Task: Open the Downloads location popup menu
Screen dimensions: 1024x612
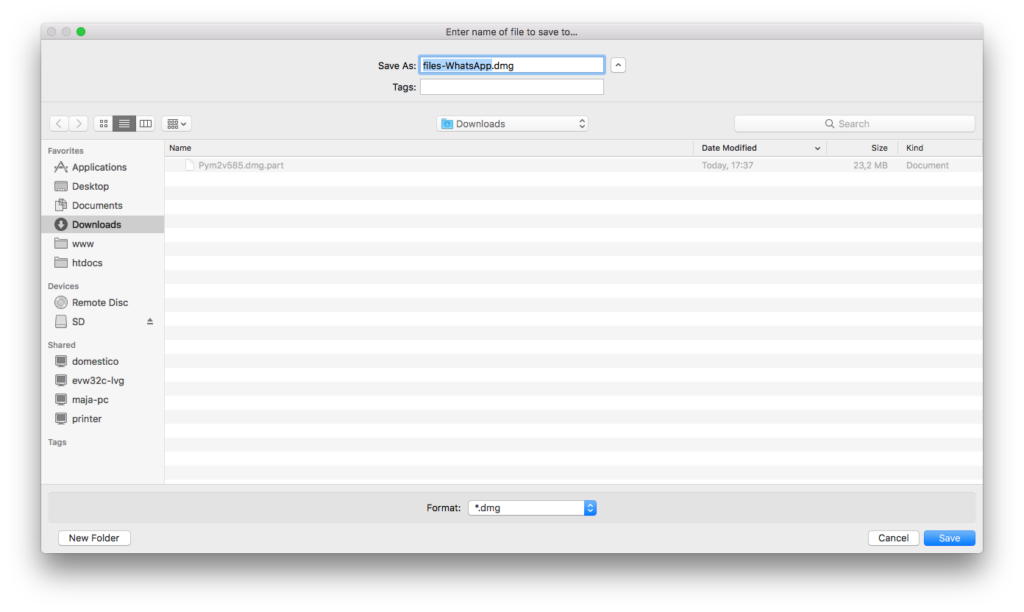Action: pos(513,124)
